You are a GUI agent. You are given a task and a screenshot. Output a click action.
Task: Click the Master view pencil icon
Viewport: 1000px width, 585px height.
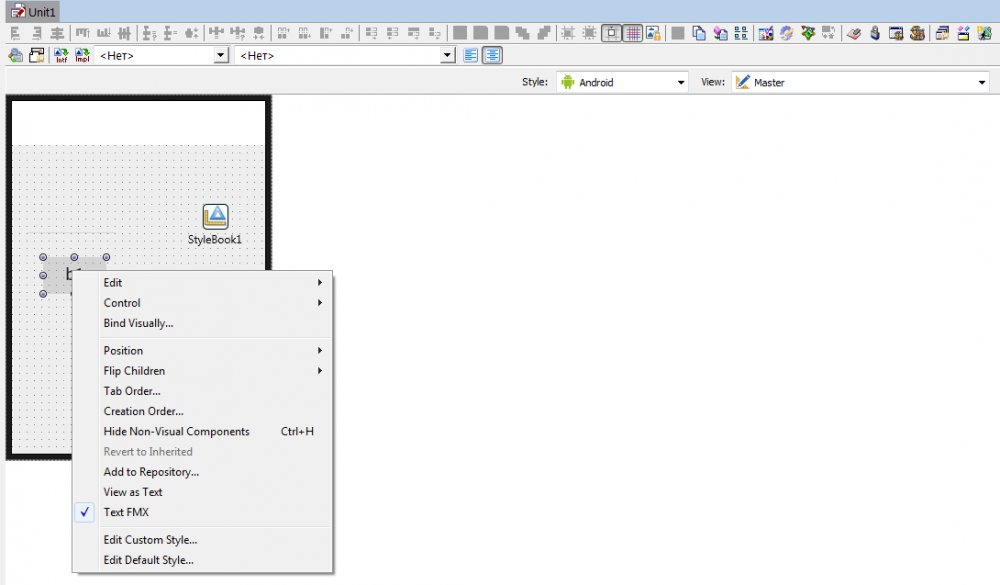click(x=742, y=82)
